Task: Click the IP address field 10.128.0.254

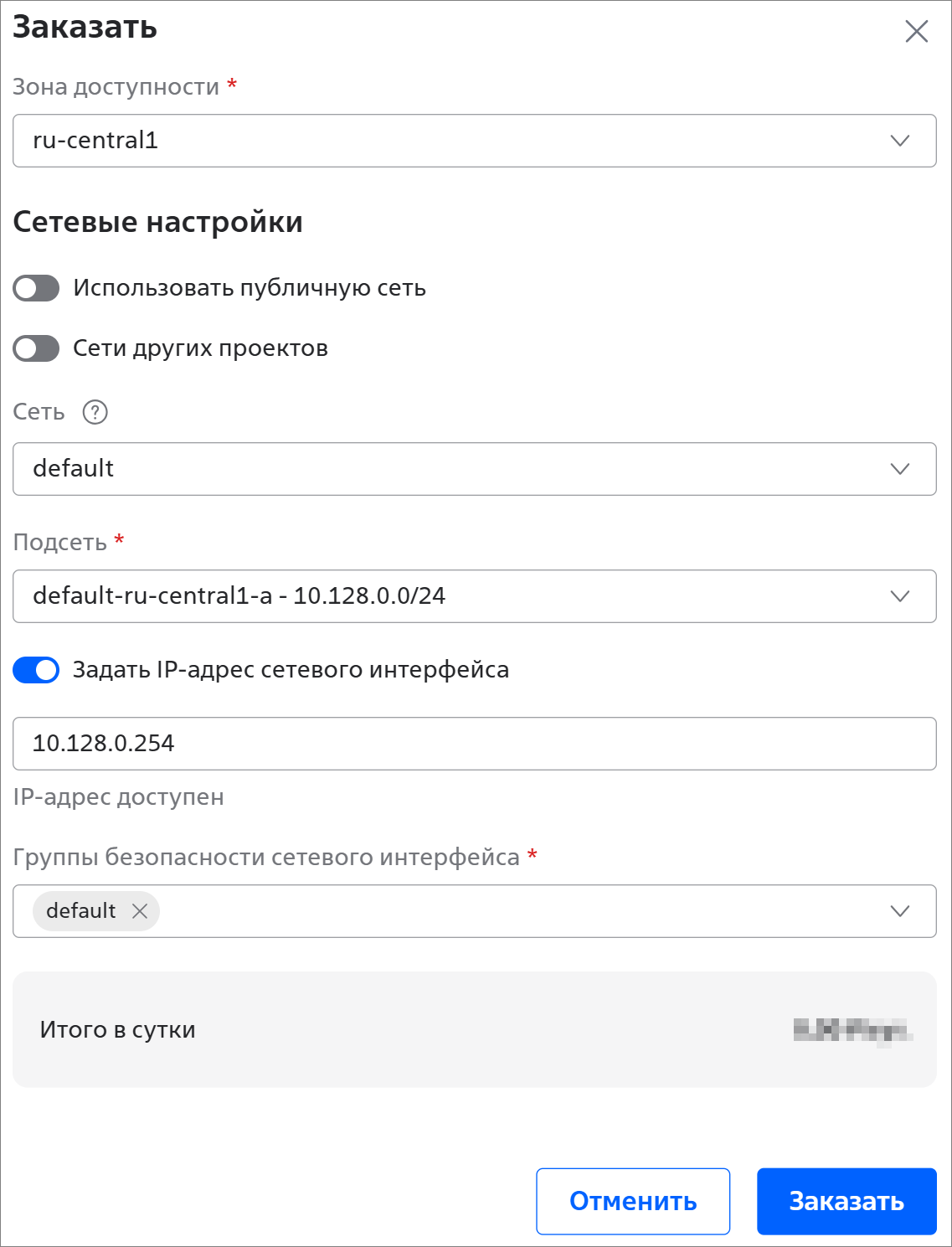Action: (x=474, y=744)
